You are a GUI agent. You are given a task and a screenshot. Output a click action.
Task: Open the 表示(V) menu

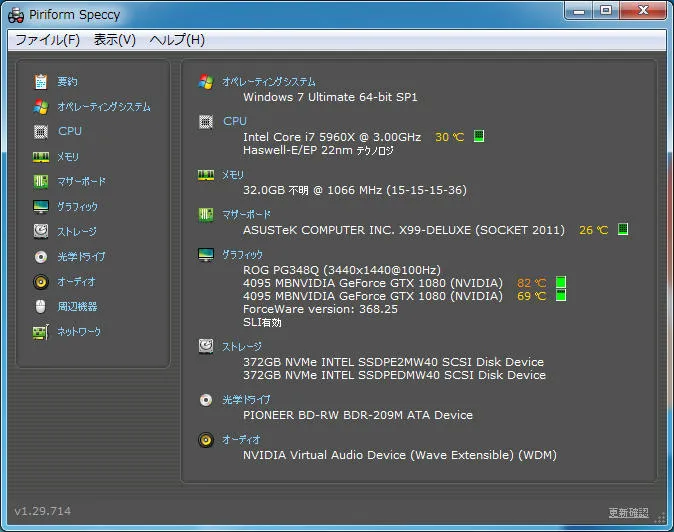(115, 40)
